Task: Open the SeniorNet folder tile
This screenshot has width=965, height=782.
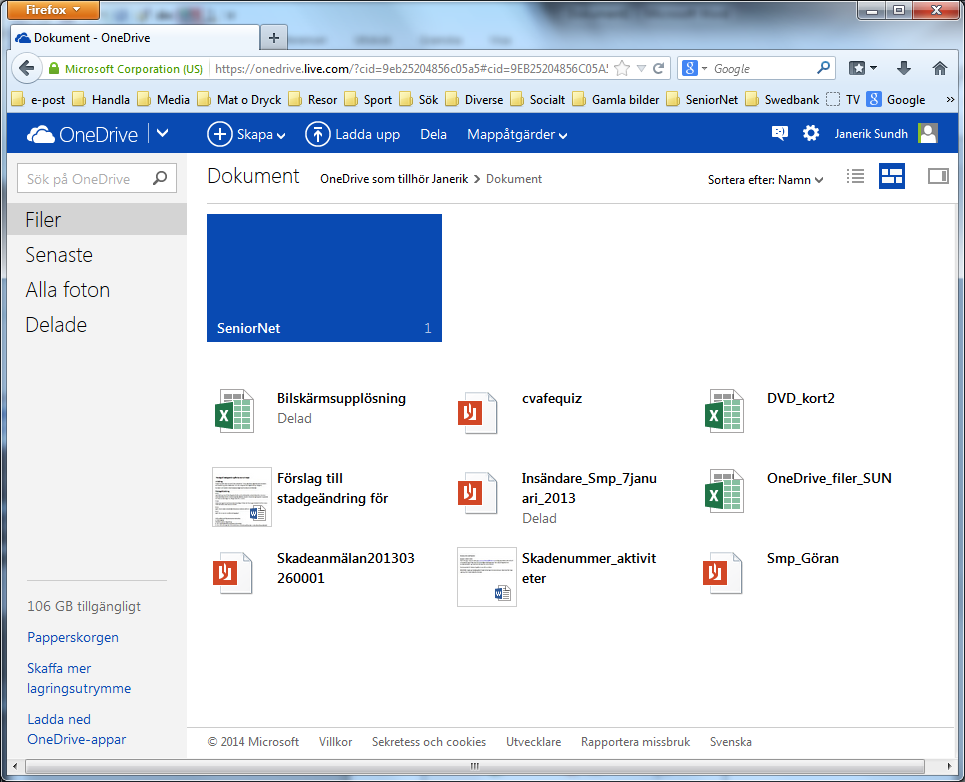Action: tap(324, 277)
